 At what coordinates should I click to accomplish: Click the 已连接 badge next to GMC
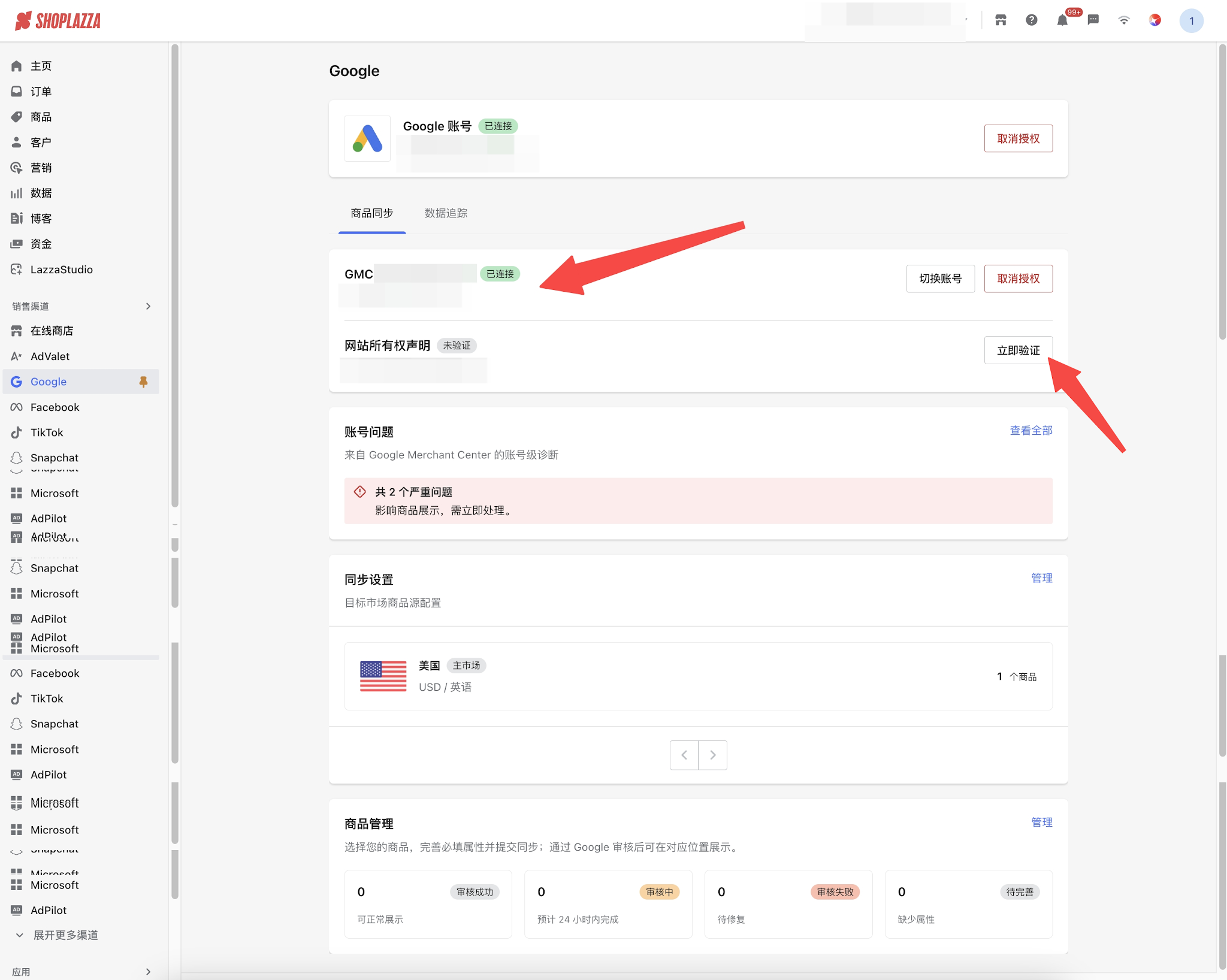click(500, 274)
